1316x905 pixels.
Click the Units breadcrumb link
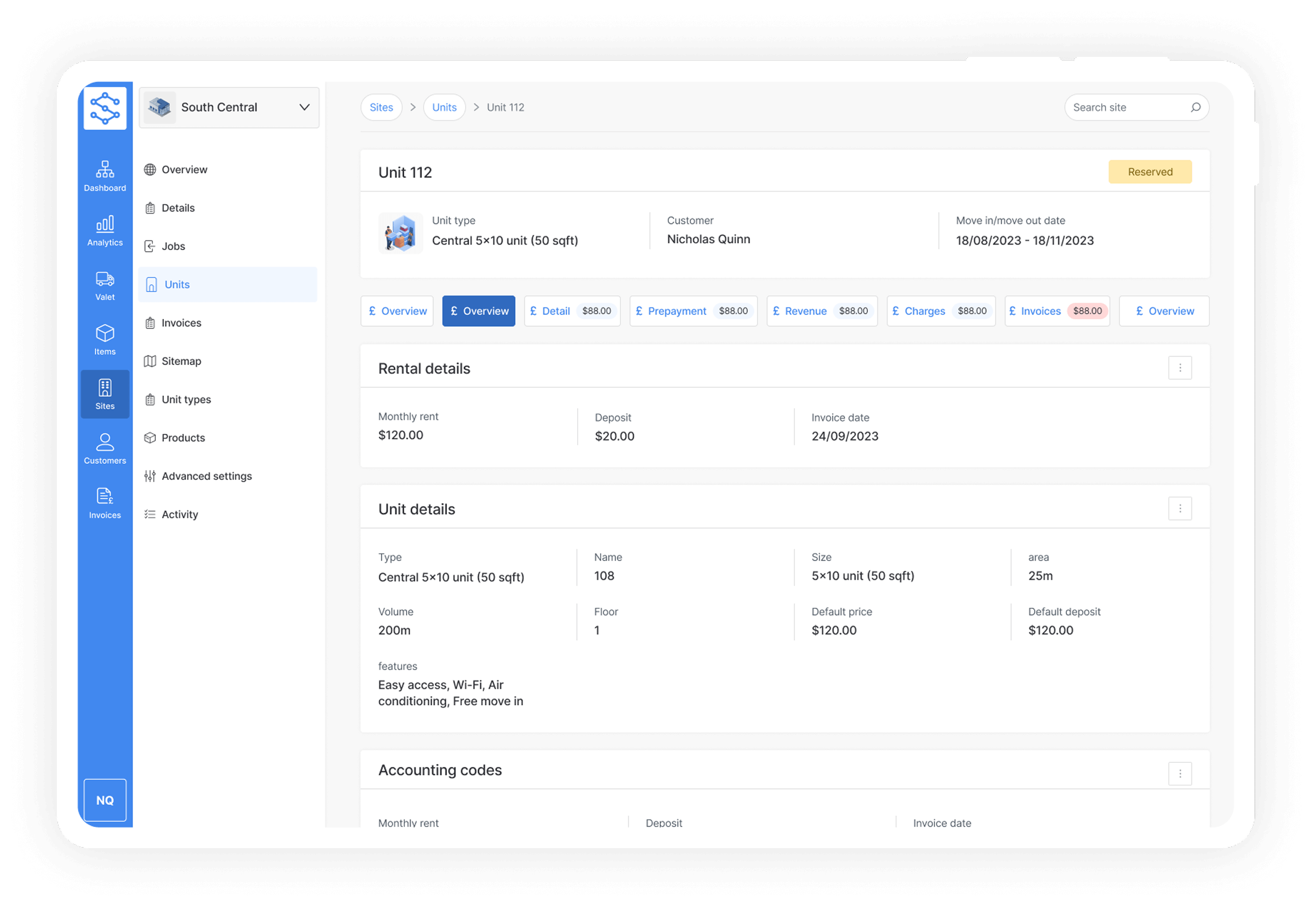(444, 107)
